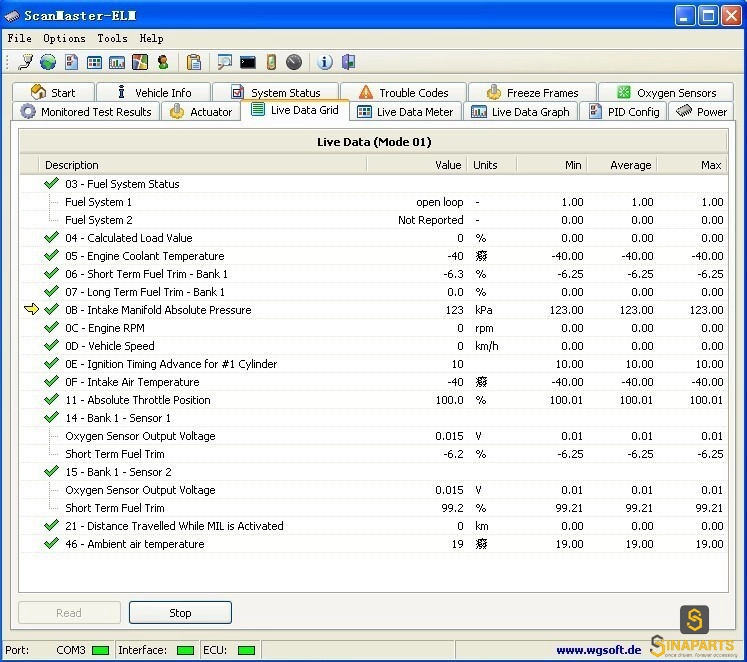This screenshot has height=662, width=747.
Task: Click the green check next to Engine RPM
Action: coord(51,328)
